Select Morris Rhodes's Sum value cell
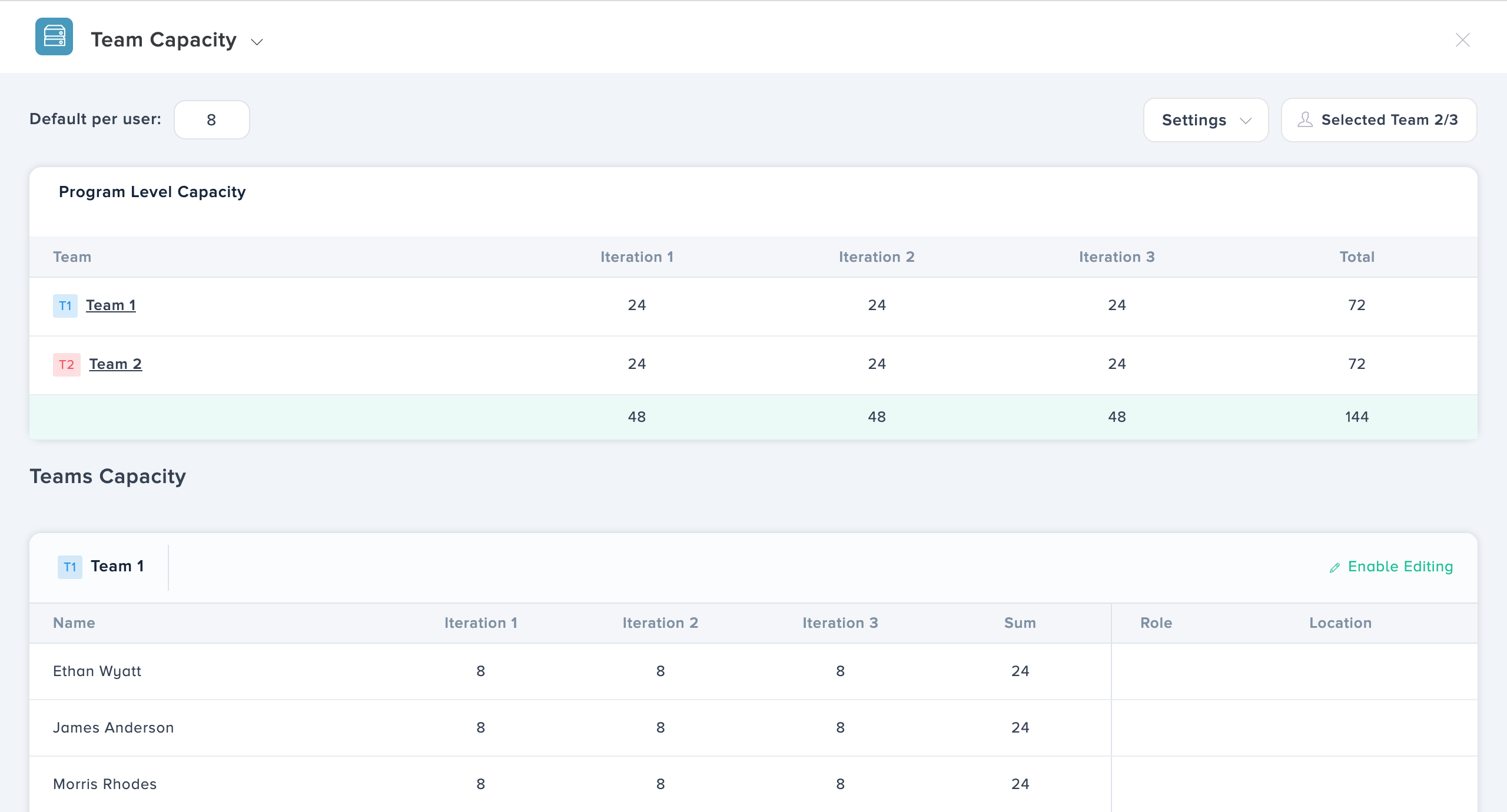The width and height of the screenshot is (1507, 812). click(1019, 784)
